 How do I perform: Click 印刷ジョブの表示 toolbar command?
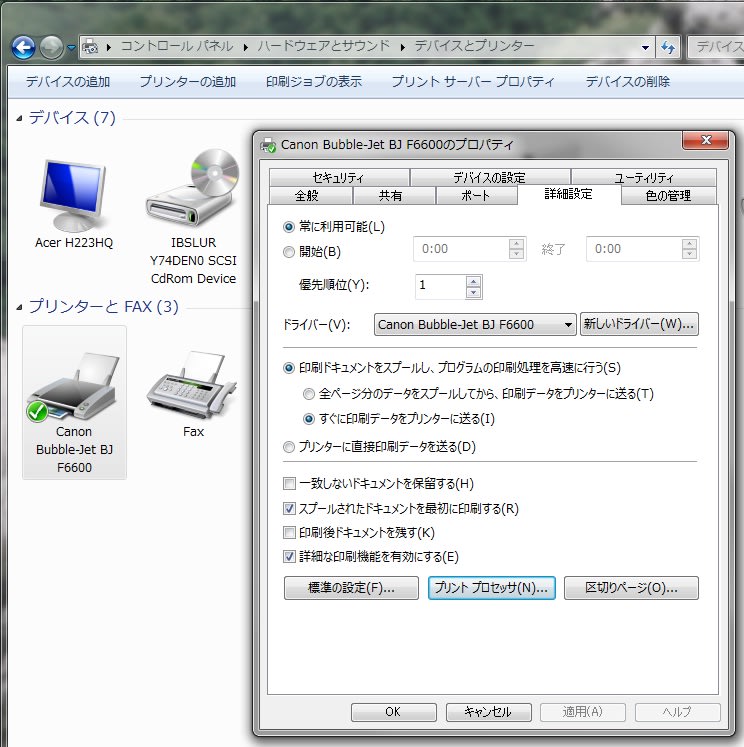pos(314,81)
